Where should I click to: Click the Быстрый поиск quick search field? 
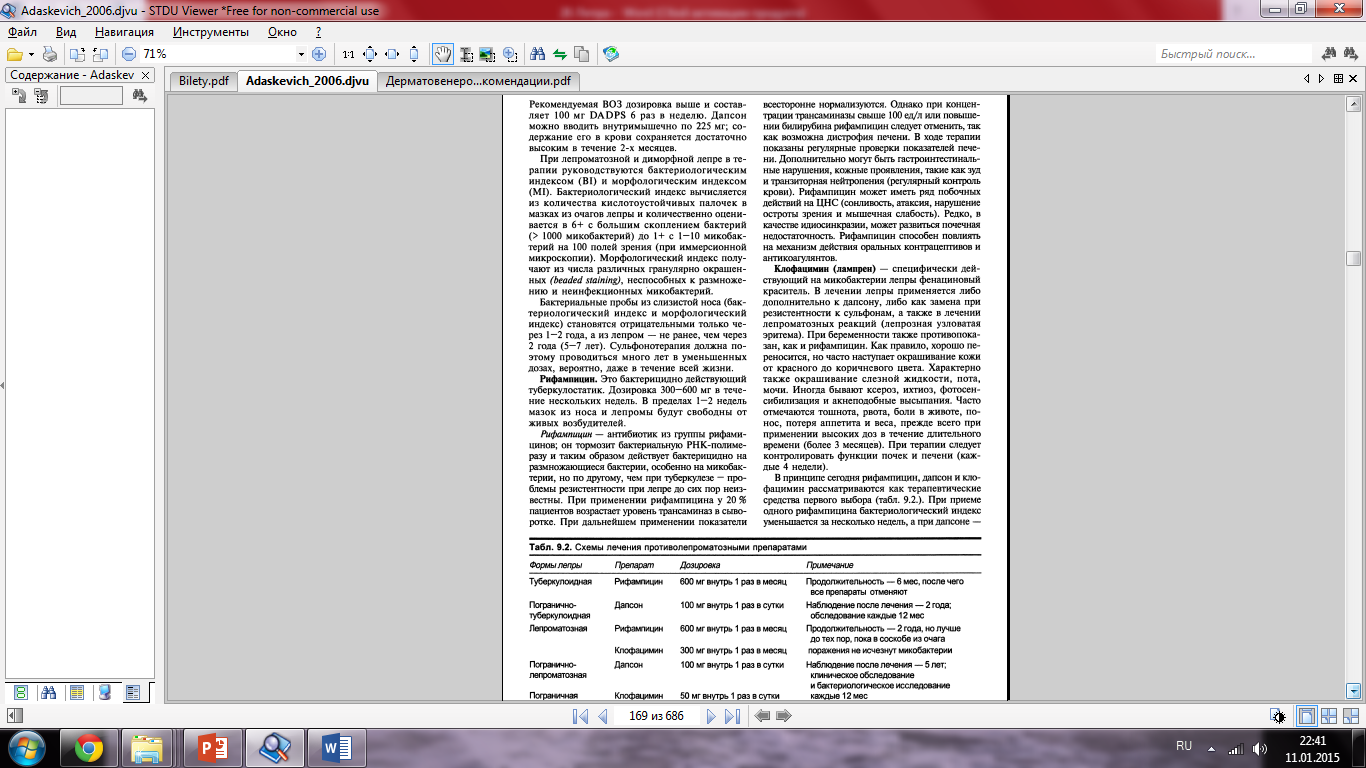point(1233,54)
